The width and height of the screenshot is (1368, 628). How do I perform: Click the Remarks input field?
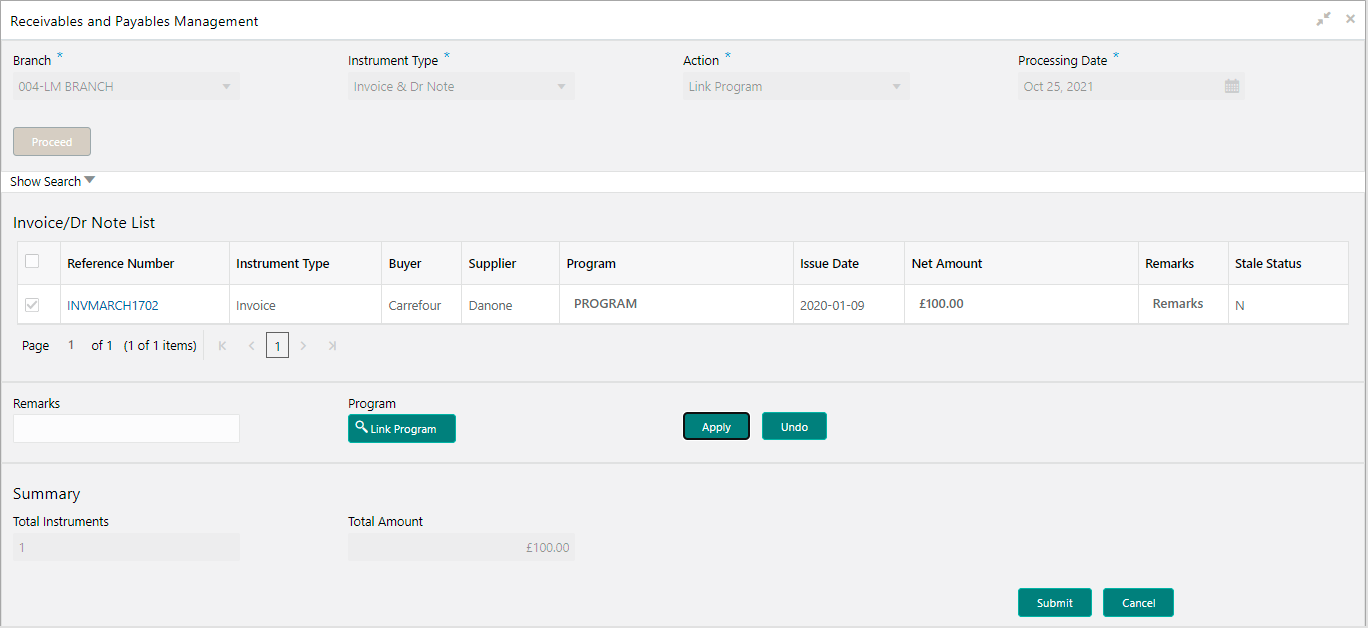[126, 428]
